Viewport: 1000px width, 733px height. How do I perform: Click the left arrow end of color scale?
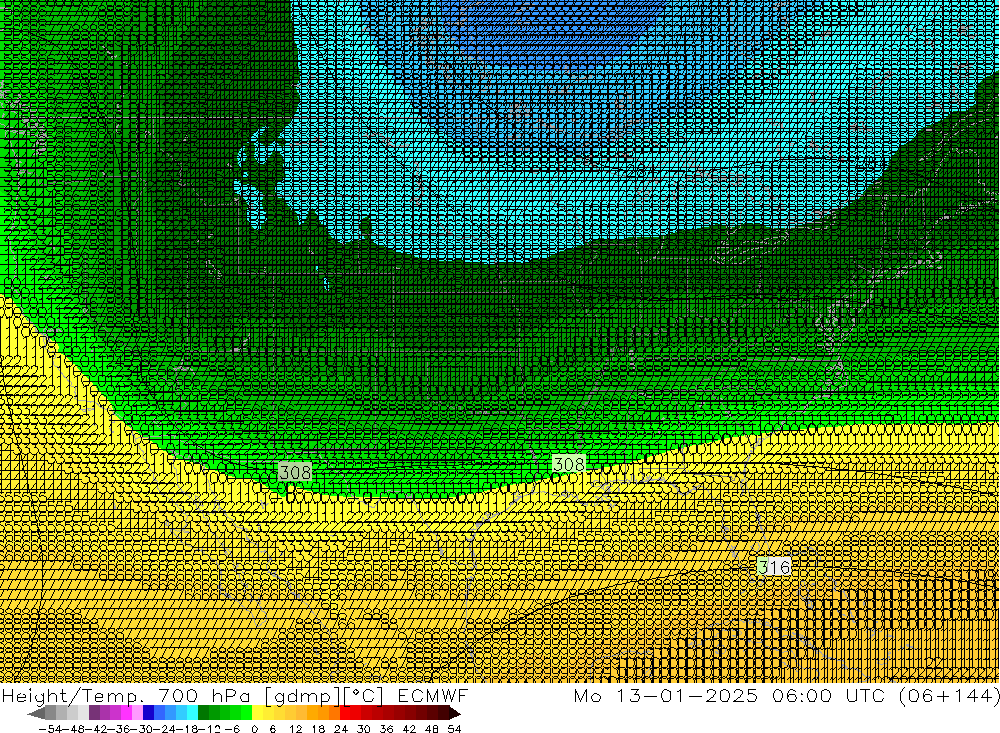[x=36, y=713]
